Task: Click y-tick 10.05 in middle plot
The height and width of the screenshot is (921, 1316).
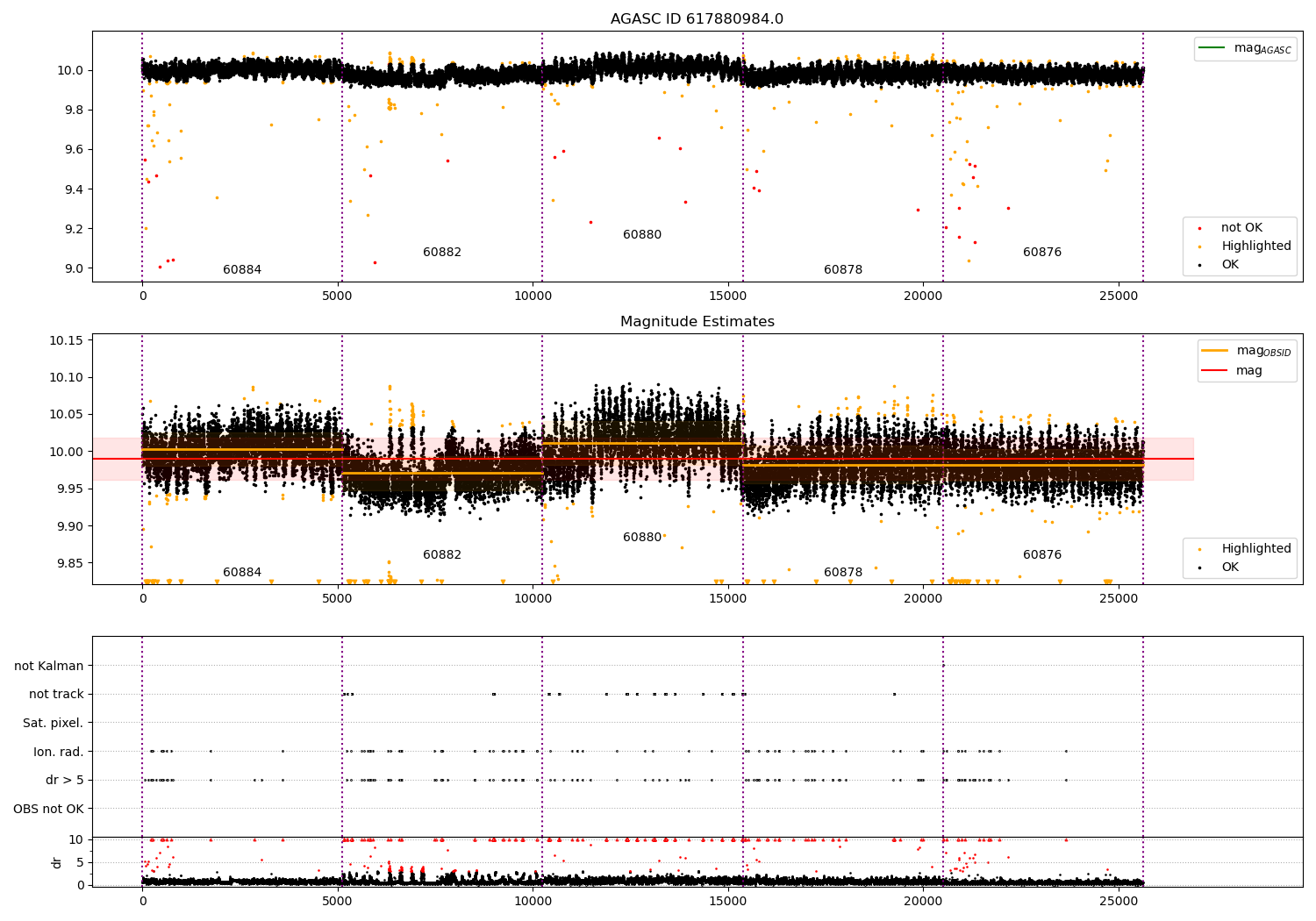Action: [x=67, y=415]
